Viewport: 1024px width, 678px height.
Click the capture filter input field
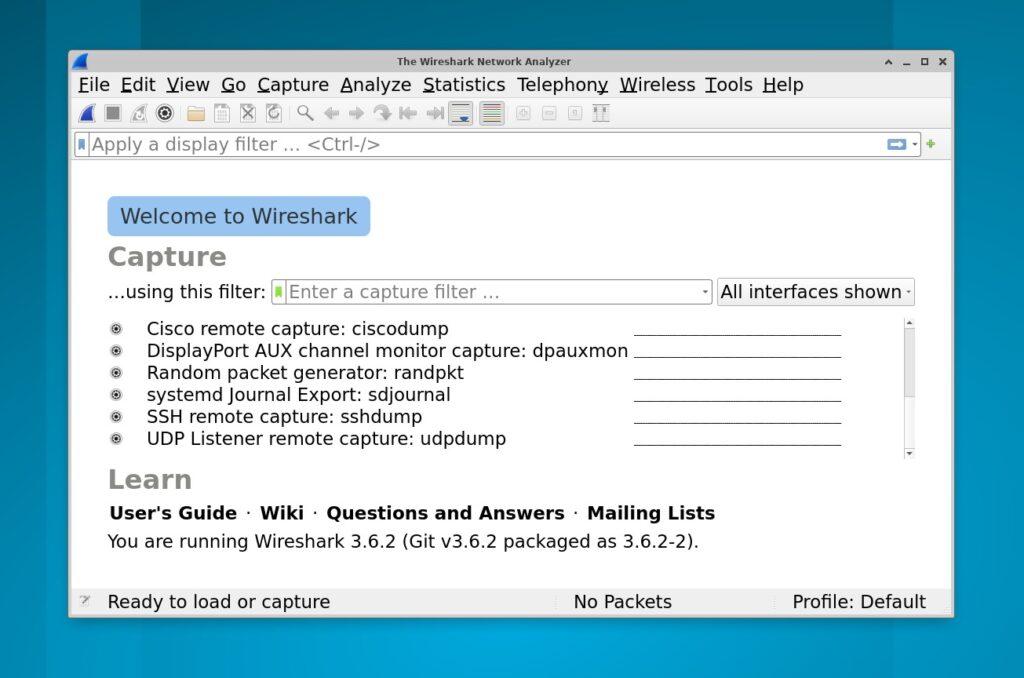pos(490,292)
